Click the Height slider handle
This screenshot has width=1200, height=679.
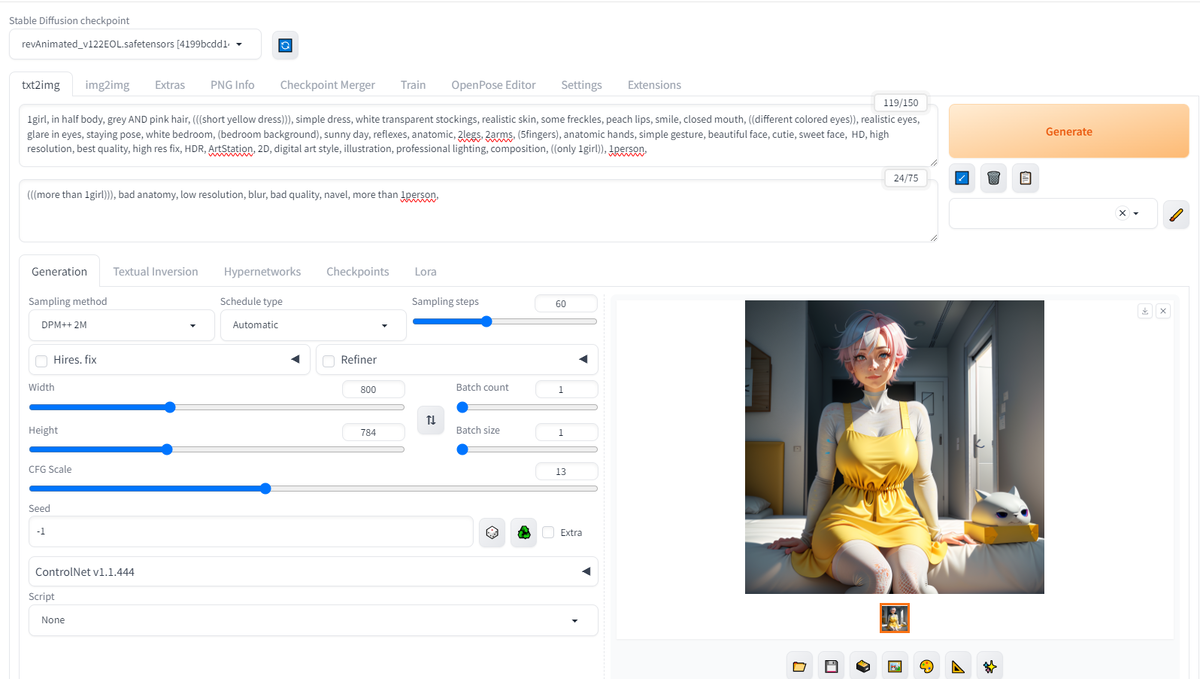click(x=166, y=450)
